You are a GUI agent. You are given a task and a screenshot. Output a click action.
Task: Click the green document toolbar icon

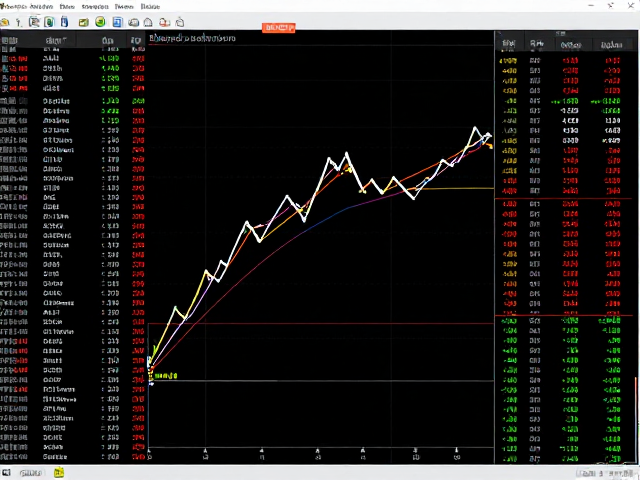click(49, 22)
